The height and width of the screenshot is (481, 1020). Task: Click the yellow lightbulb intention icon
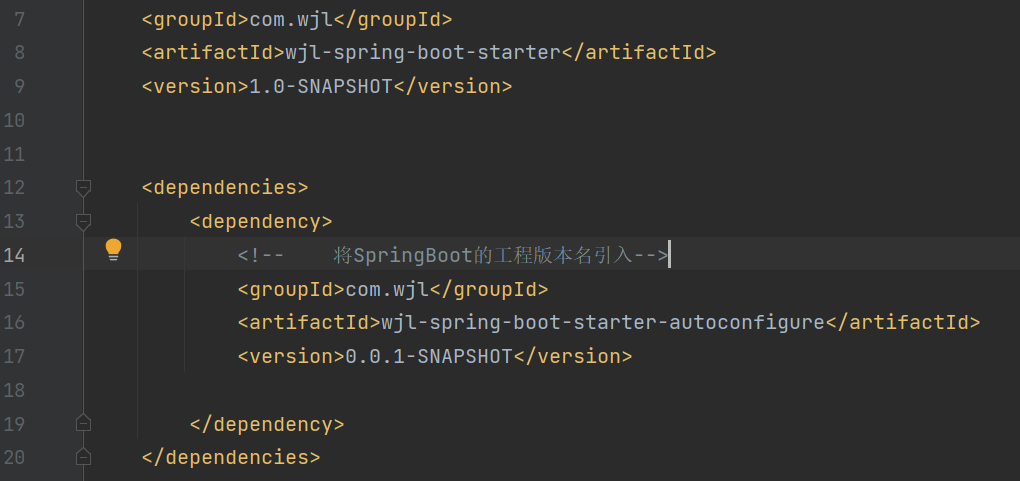point(113,249)
